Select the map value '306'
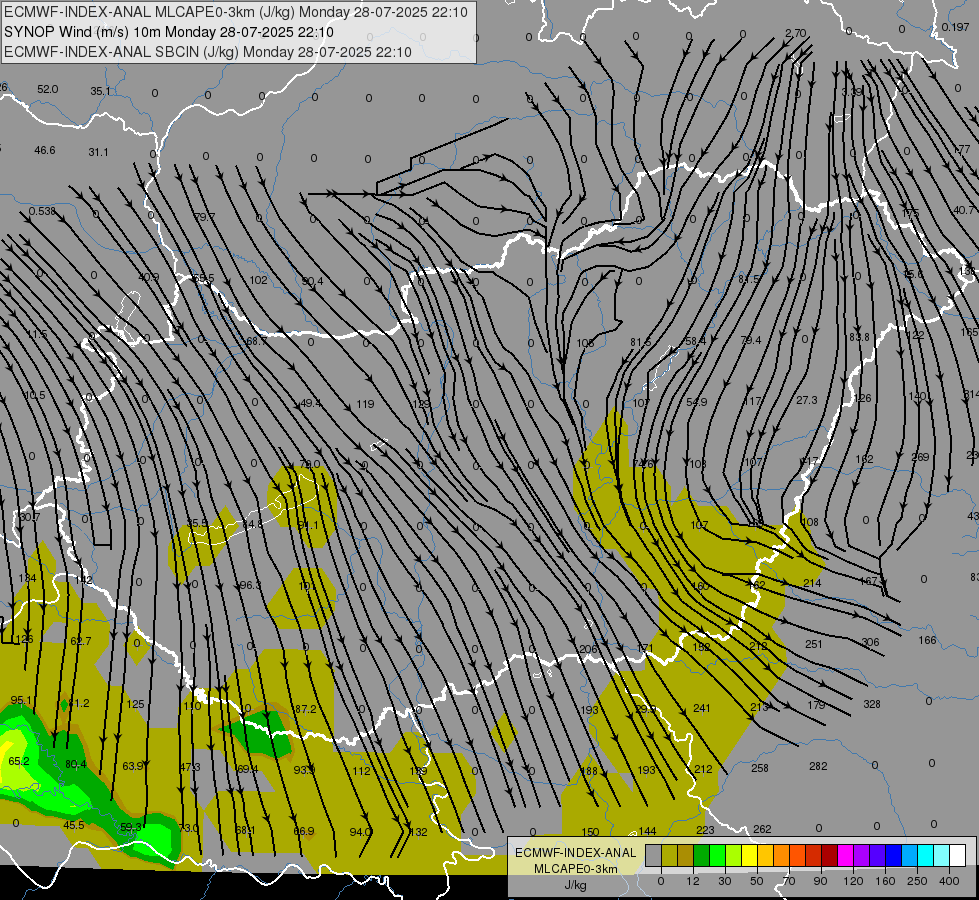The image size is (979, 900). tap(870, 642)
